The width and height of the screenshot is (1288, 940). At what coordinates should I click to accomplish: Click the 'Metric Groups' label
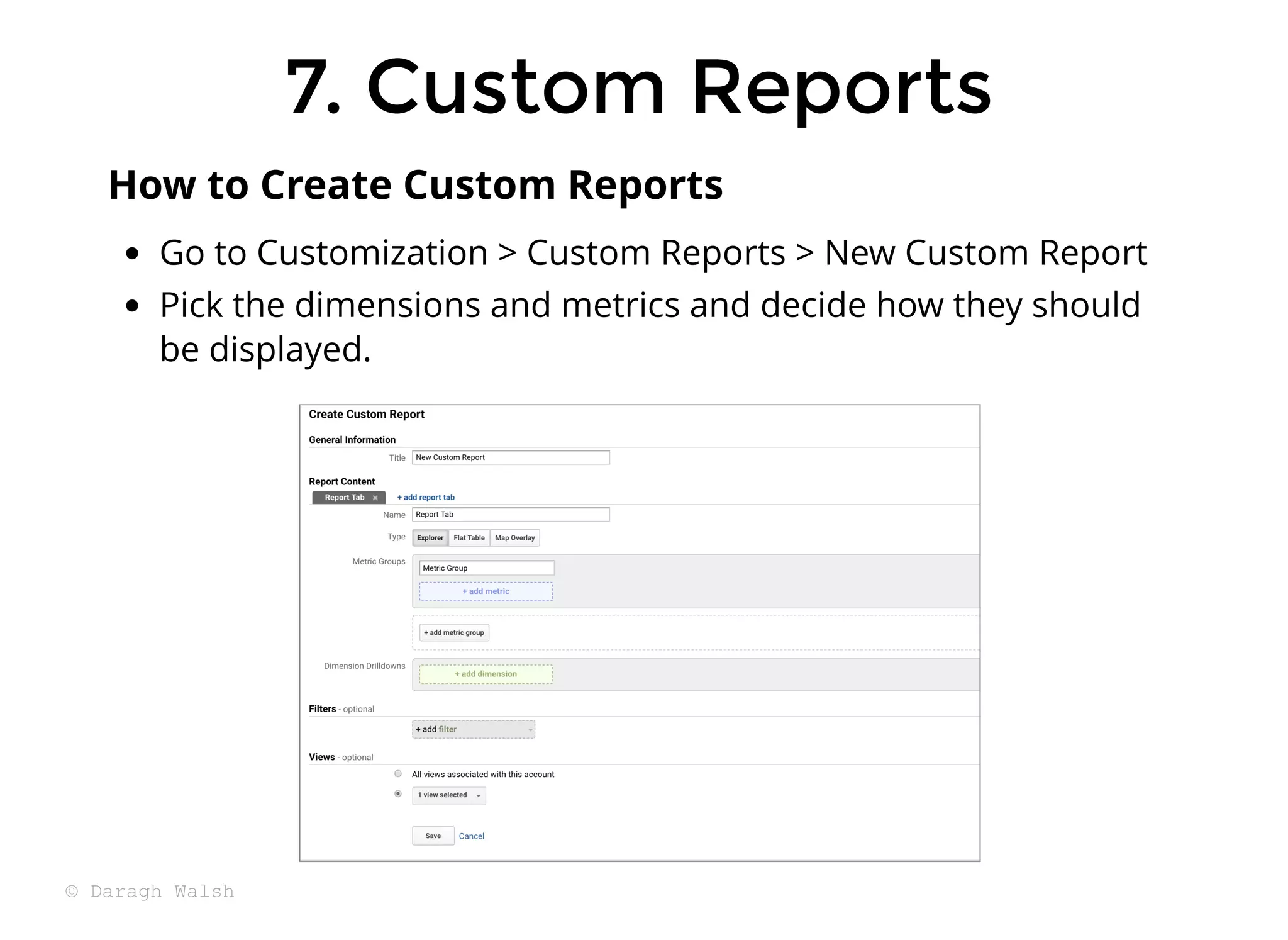[379, 561]
